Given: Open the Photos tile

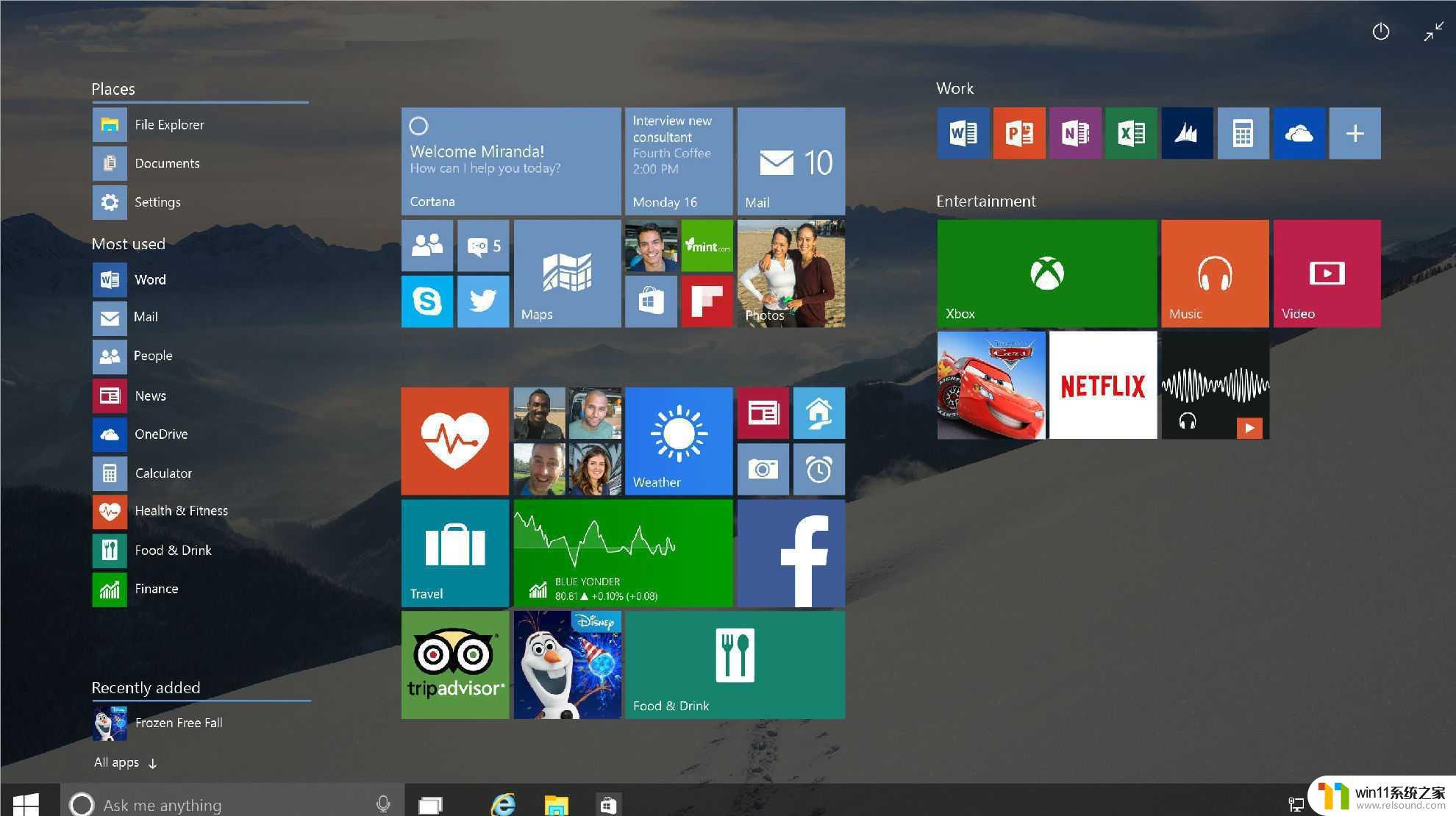Looking at the screenshot, I should pyautogui.click(x=791, y=273).
